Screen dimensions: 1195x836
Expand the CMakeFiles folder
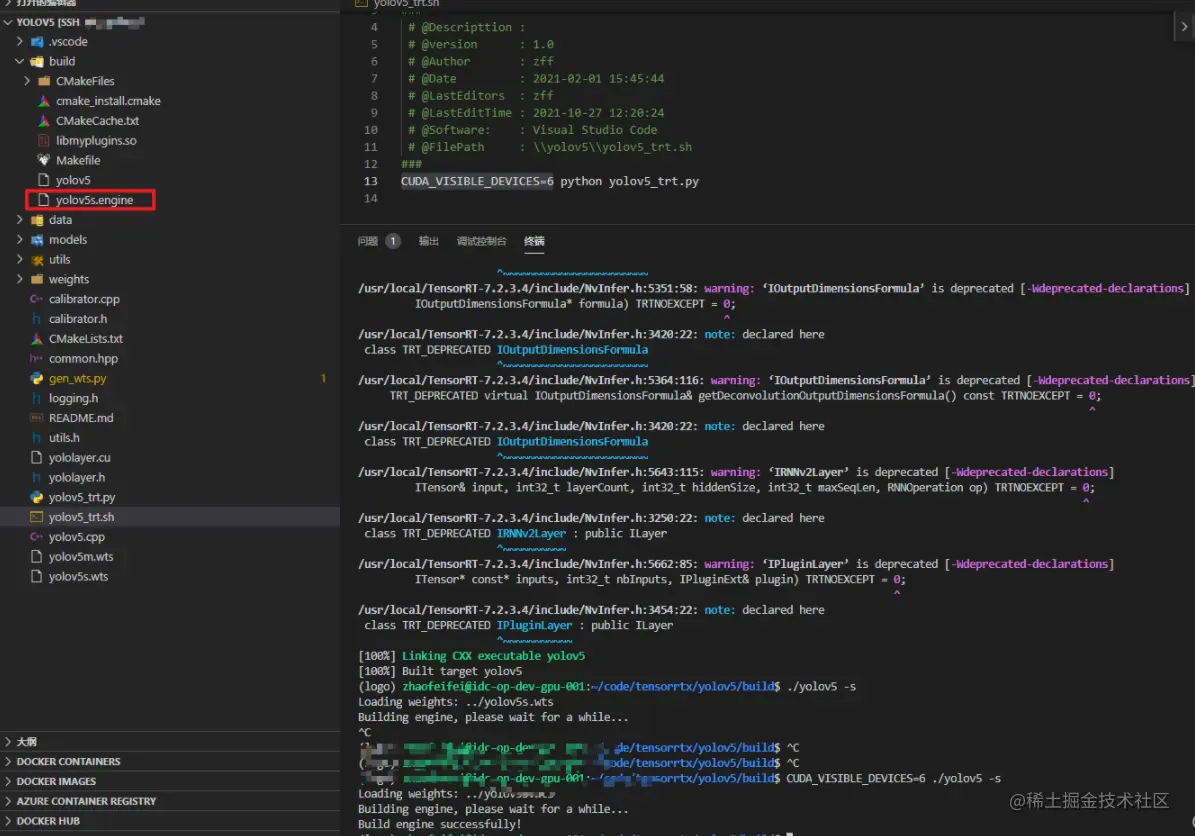27,81
